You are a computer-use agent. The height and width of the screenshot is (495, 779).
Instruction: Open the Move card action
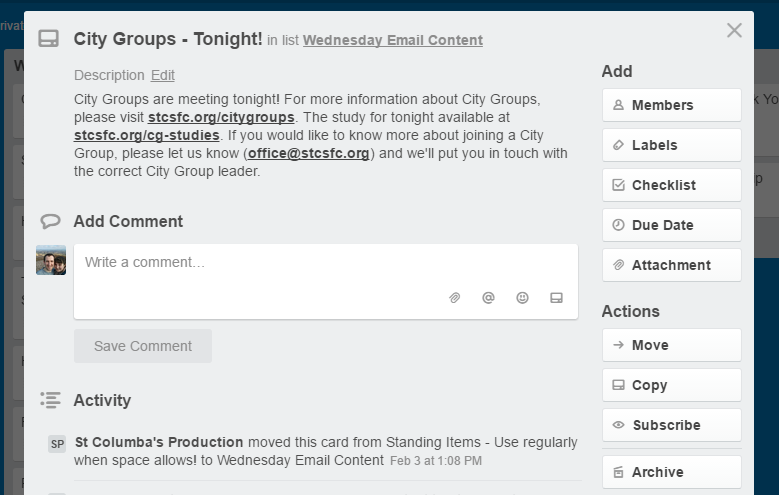[672, 345]
